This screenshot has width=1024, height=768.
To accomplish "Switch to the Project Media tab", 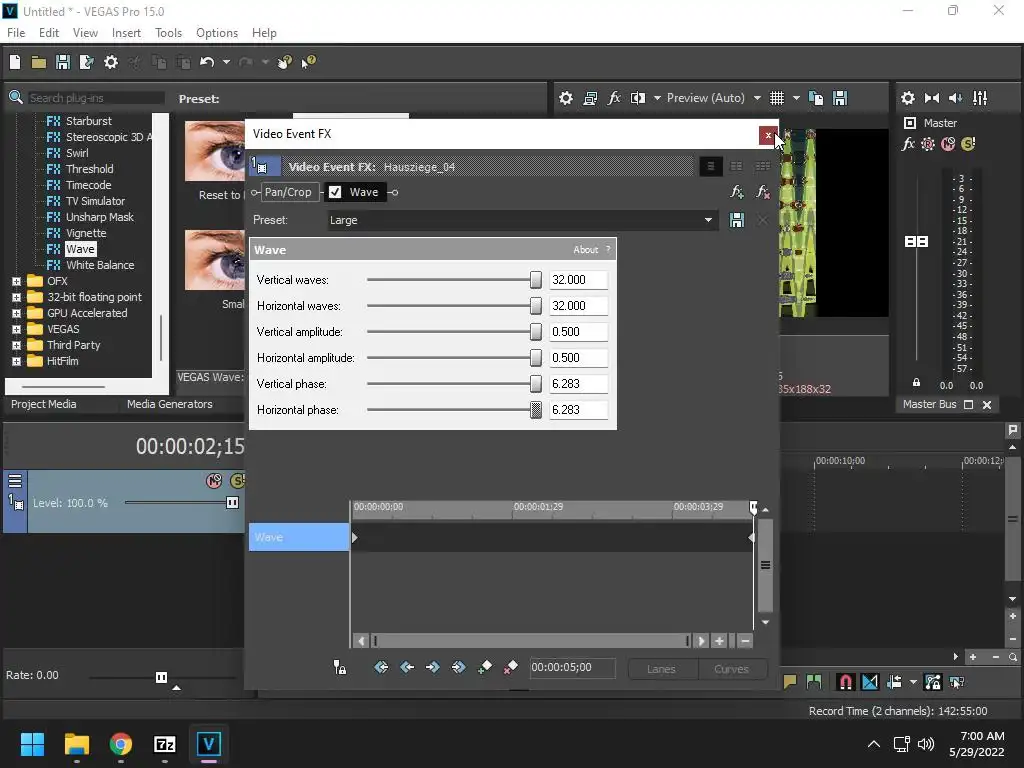I will pos(44,404).
